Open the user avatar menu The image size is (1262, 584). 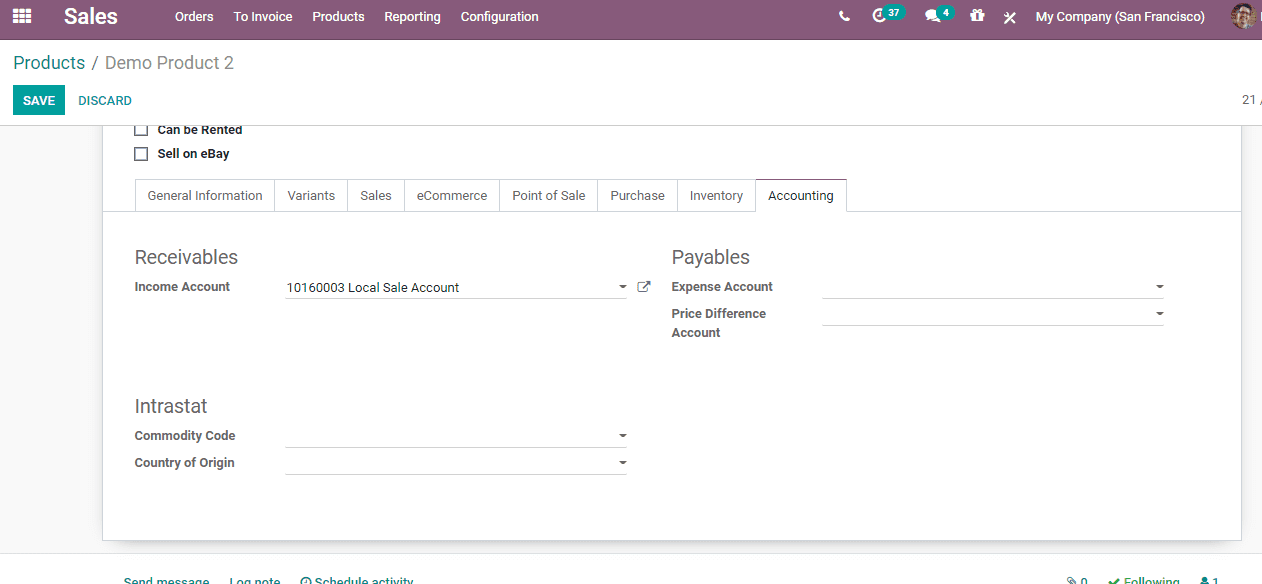1243,16
